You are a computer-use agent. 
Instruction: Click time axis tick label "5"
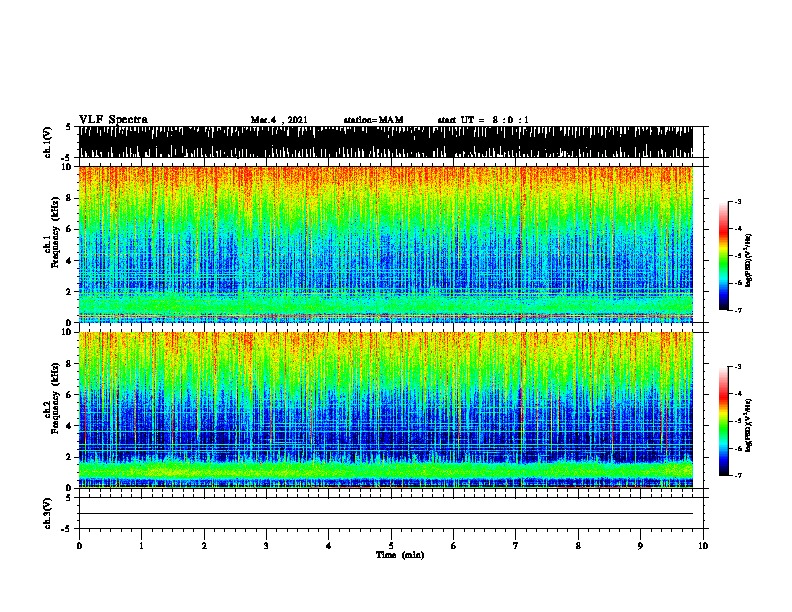pos(391,546)
